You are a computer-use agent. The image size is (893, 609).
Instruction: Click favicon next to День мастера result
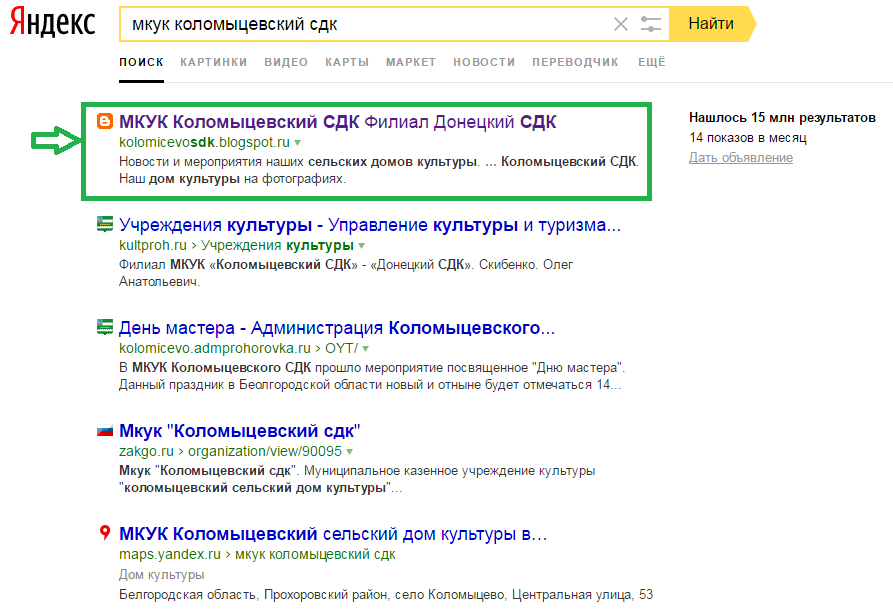[x=105, y=327]
